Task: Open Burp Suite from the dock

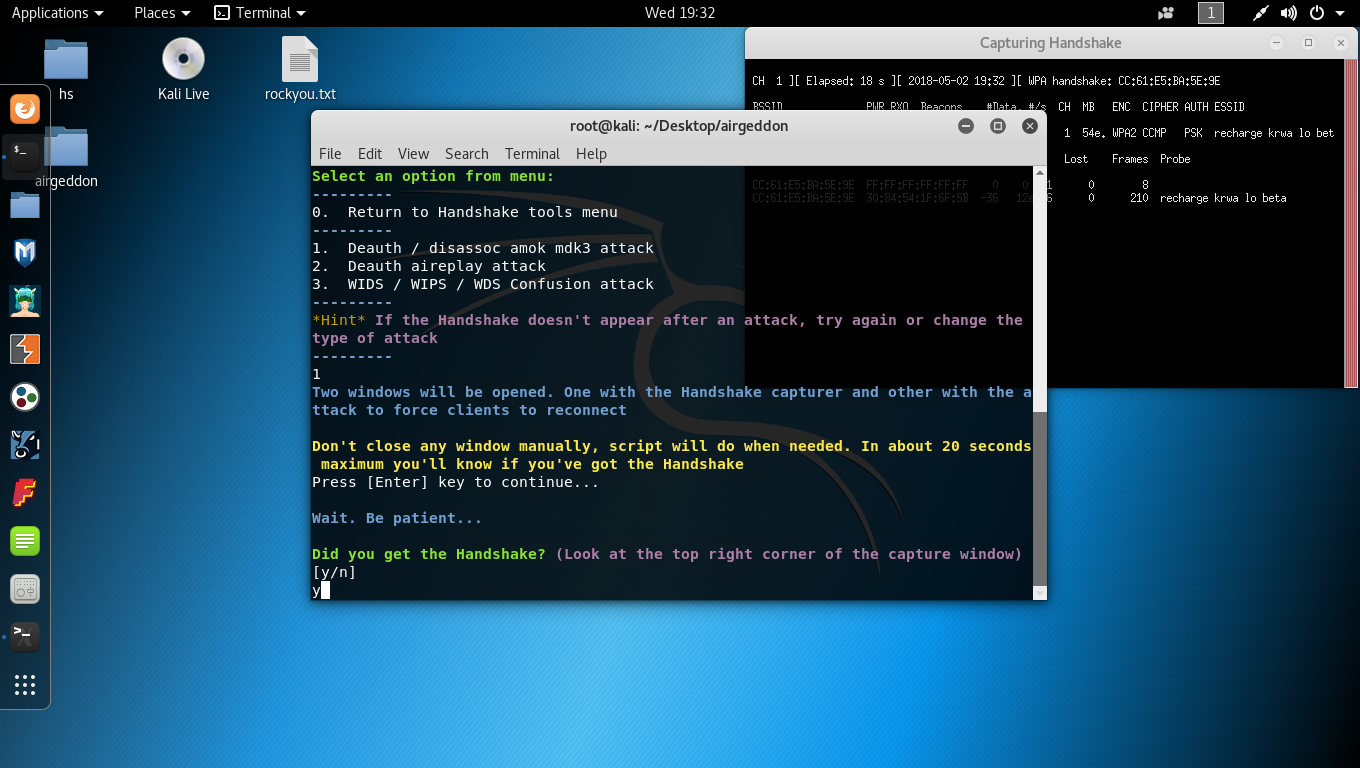Action: click(25, 349)
